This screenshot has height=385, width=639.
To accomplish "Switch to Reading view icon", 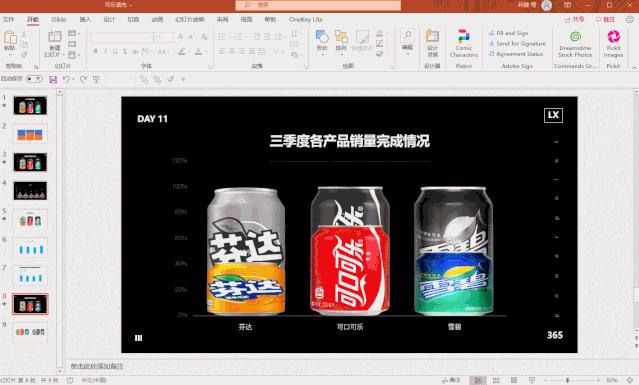I will 514,380.
